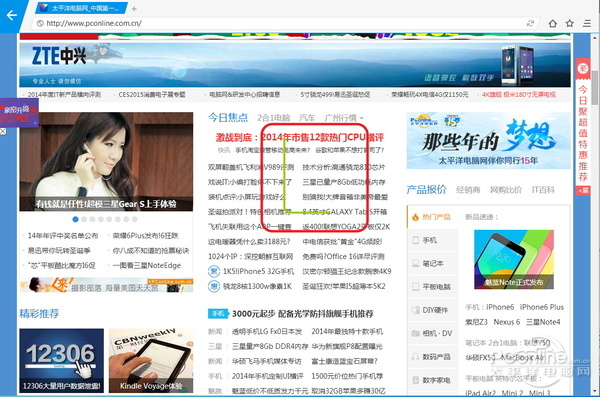Open the browser hamburger menu

[587, 23]
